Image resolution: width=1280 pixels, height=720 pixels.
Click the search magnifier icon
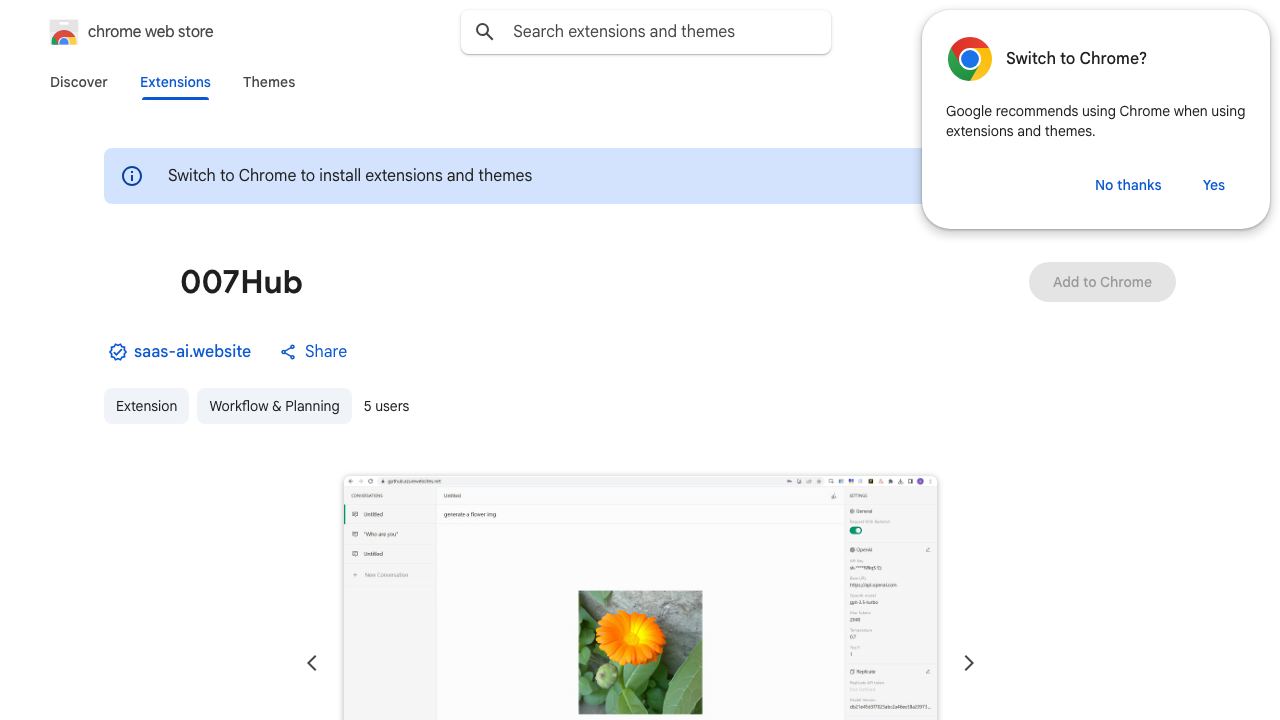pos(485,32)
